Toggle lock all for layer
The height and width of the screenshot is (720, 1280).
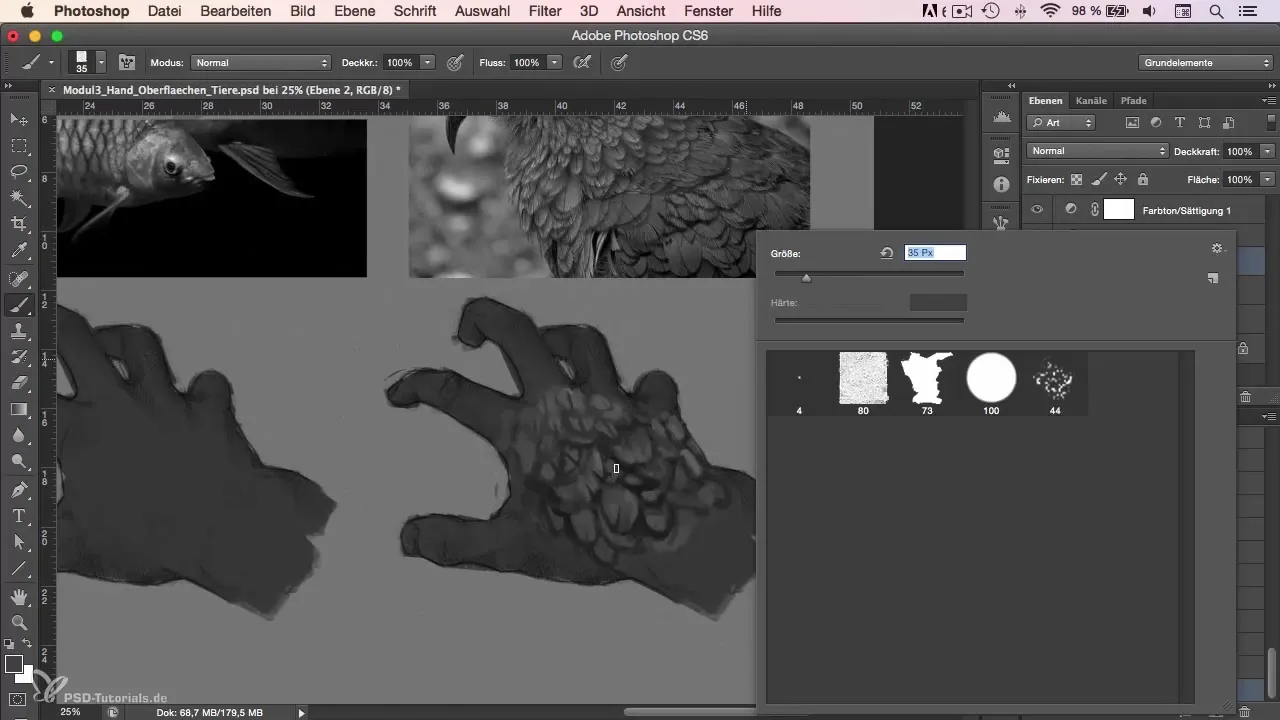1143,180
